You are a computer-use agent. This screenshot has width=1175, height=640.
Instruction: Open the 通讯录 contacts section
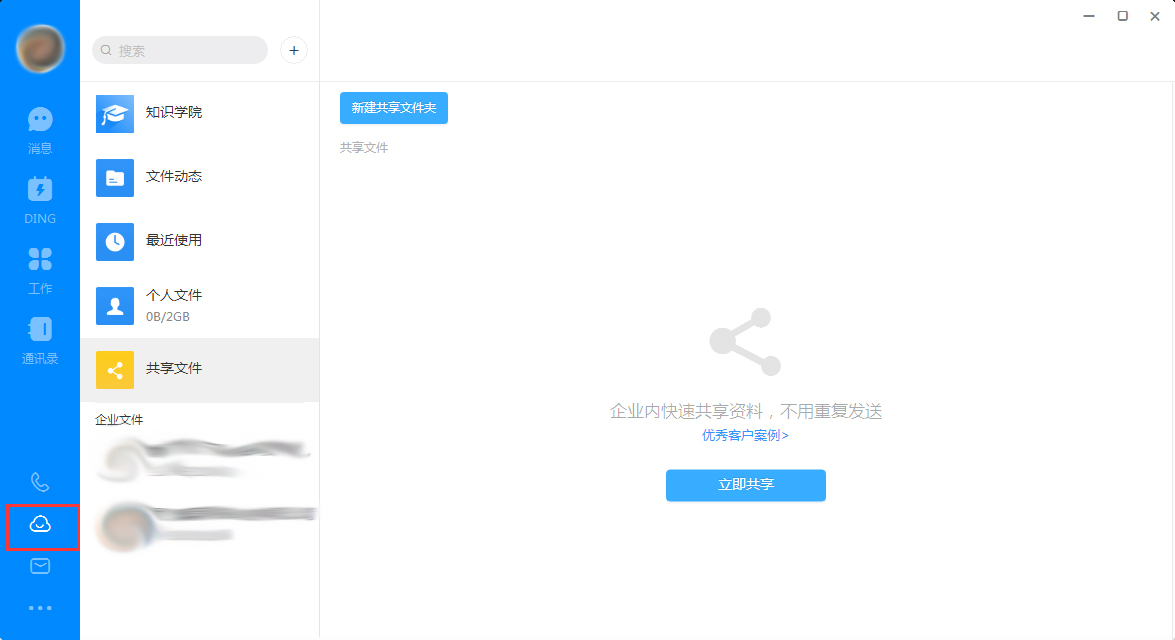pyautogui.click(x=39, y=338)
